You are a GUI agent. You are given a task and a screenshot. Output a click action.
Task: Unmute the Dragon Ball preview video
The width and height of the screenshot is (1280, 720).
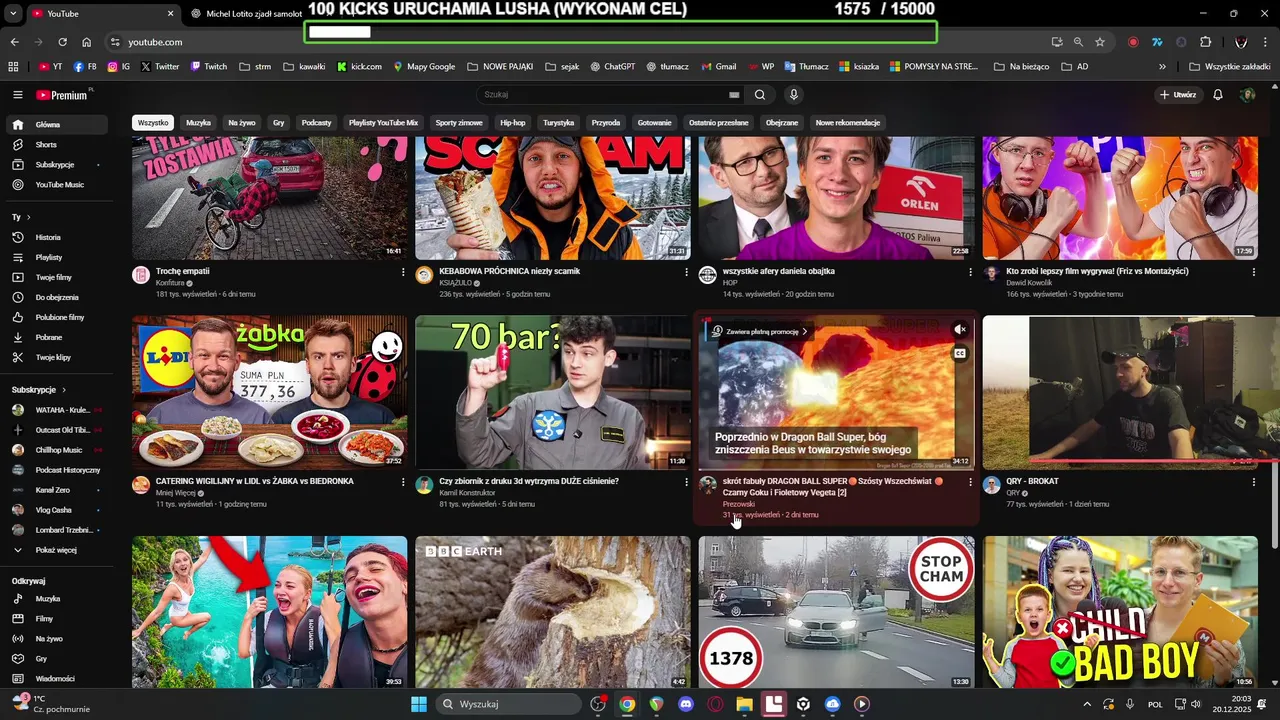coord(960,330)
